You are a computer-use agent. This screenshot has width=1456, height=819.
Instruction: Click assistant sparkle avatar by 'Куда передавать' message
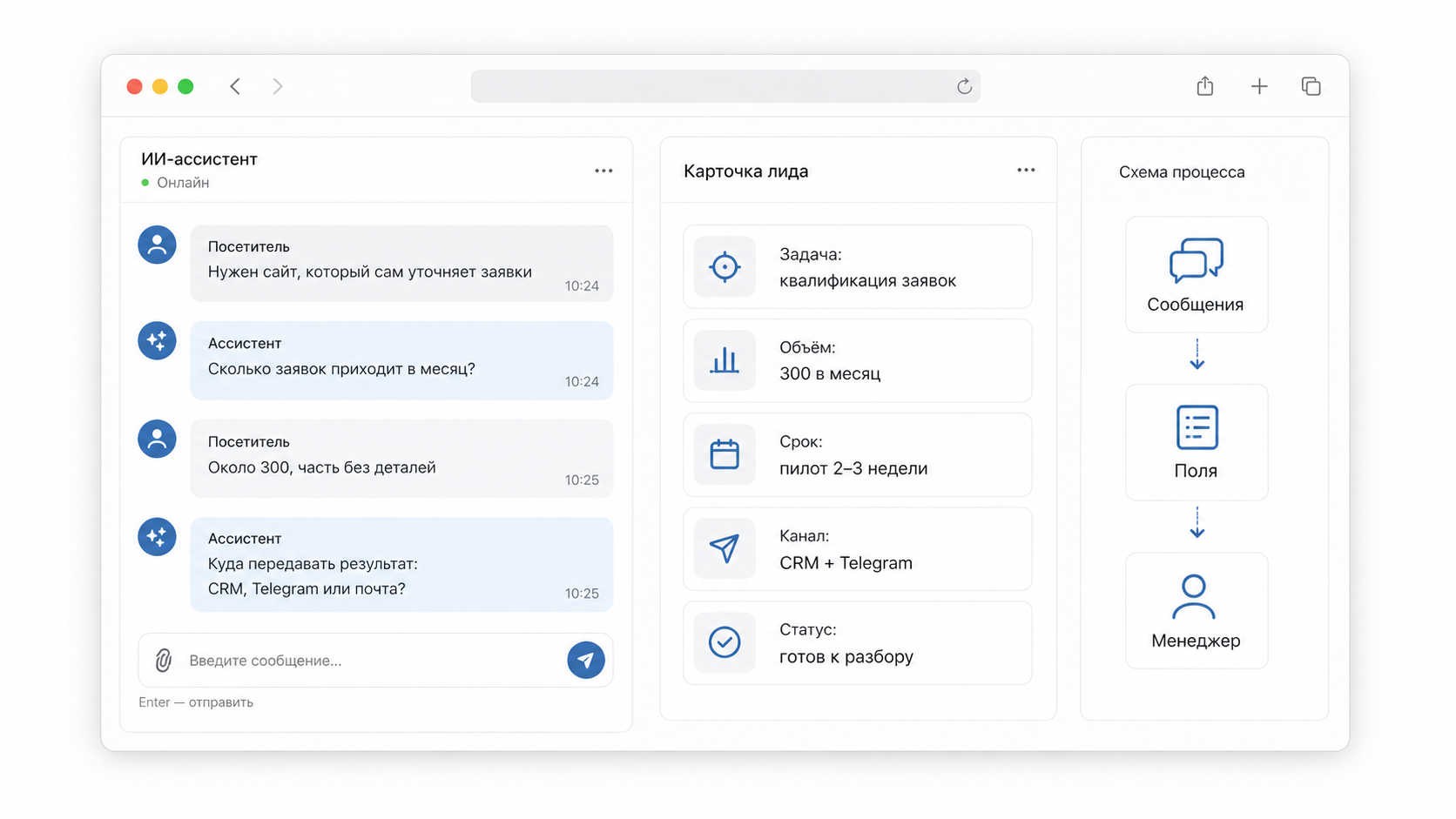pyautogui.click(x=157, y=536)
